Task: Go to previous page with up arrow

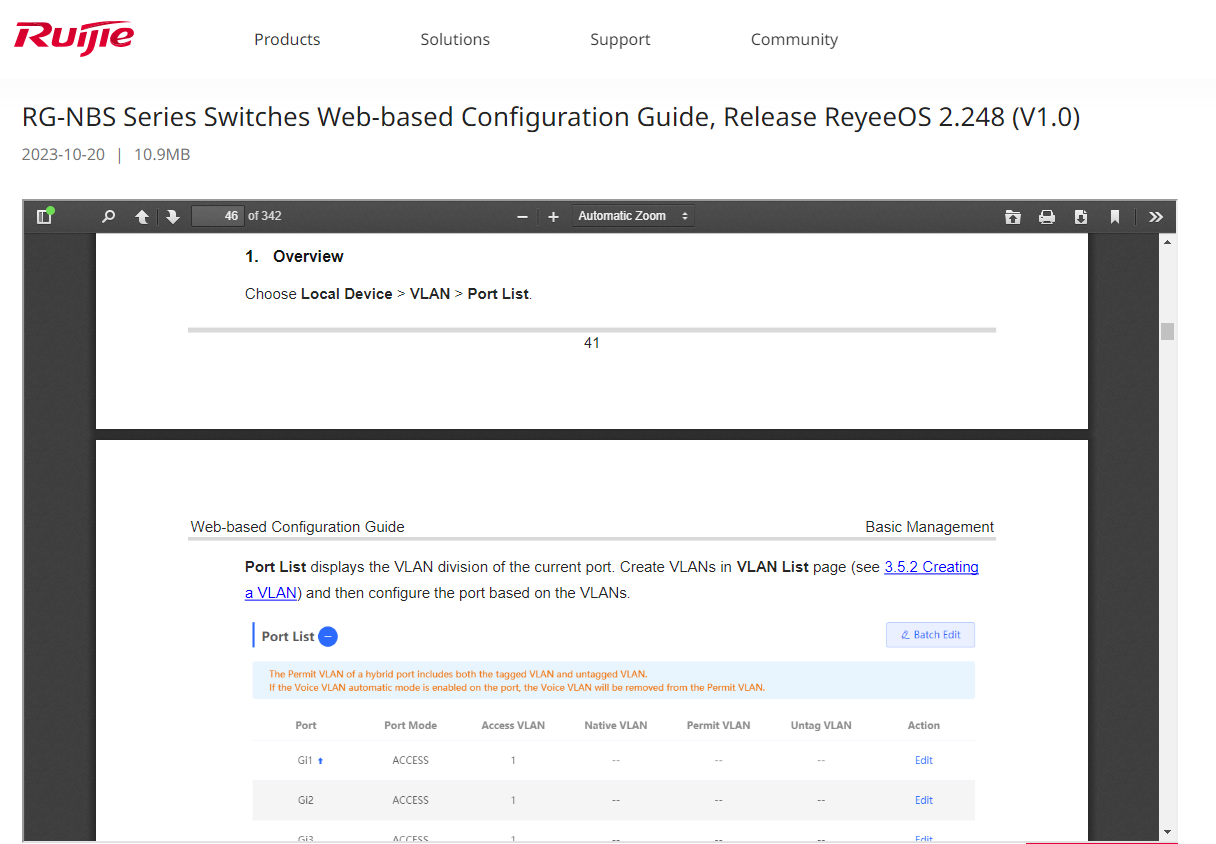Action: pos(142,216)
